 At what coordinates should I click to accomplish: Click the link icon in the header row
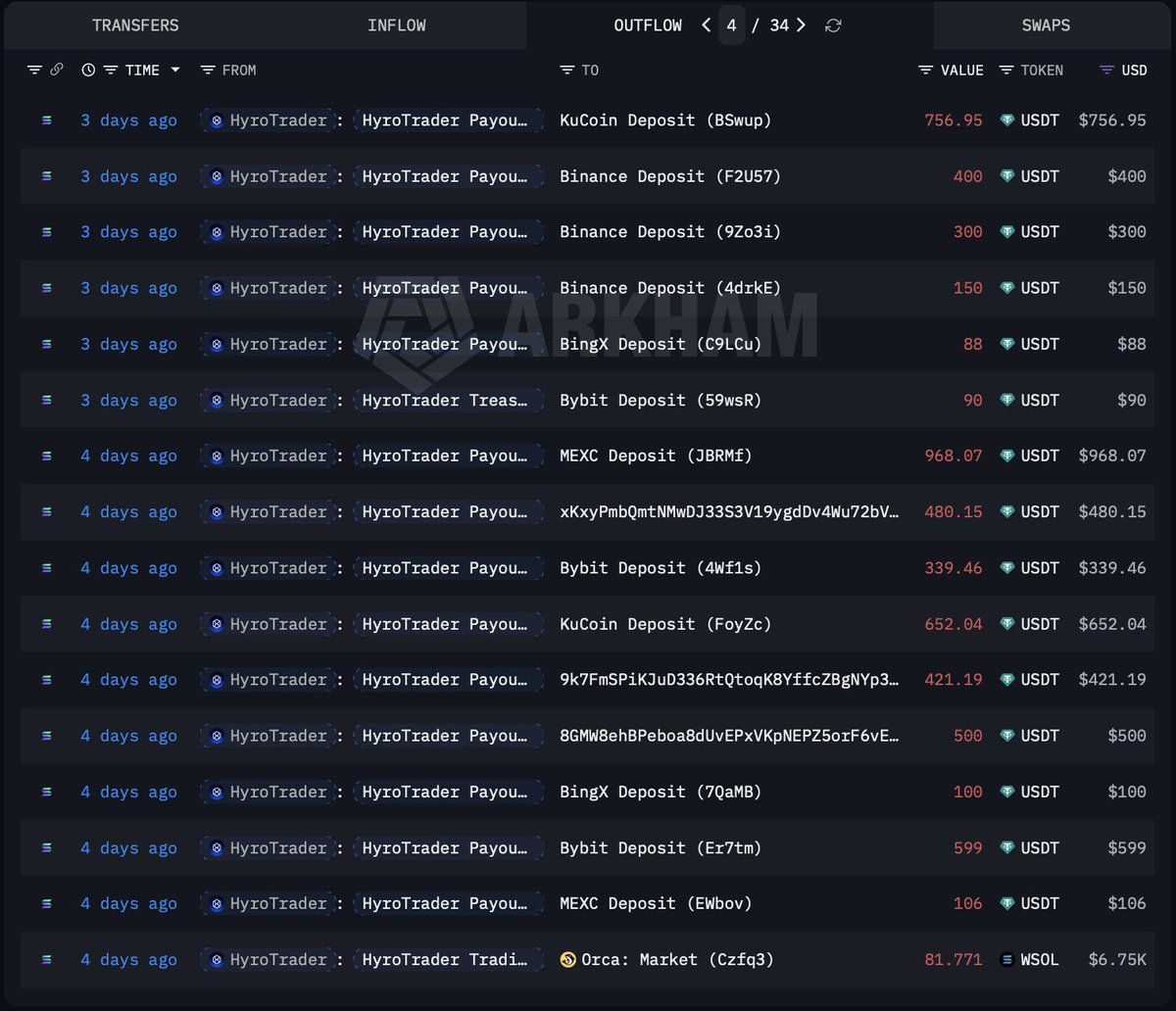pos(57,70)
